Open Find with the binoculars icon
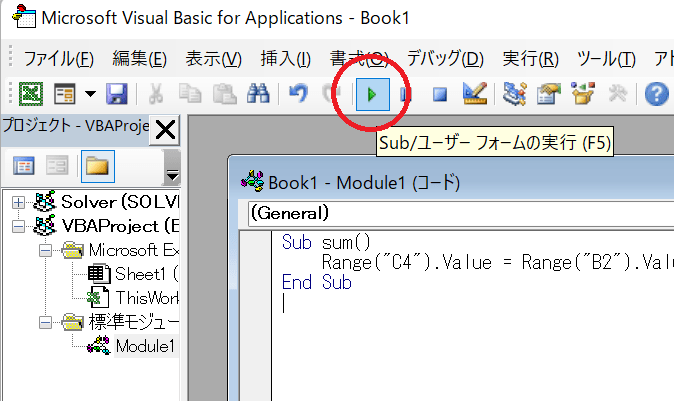 coord(259,95)
